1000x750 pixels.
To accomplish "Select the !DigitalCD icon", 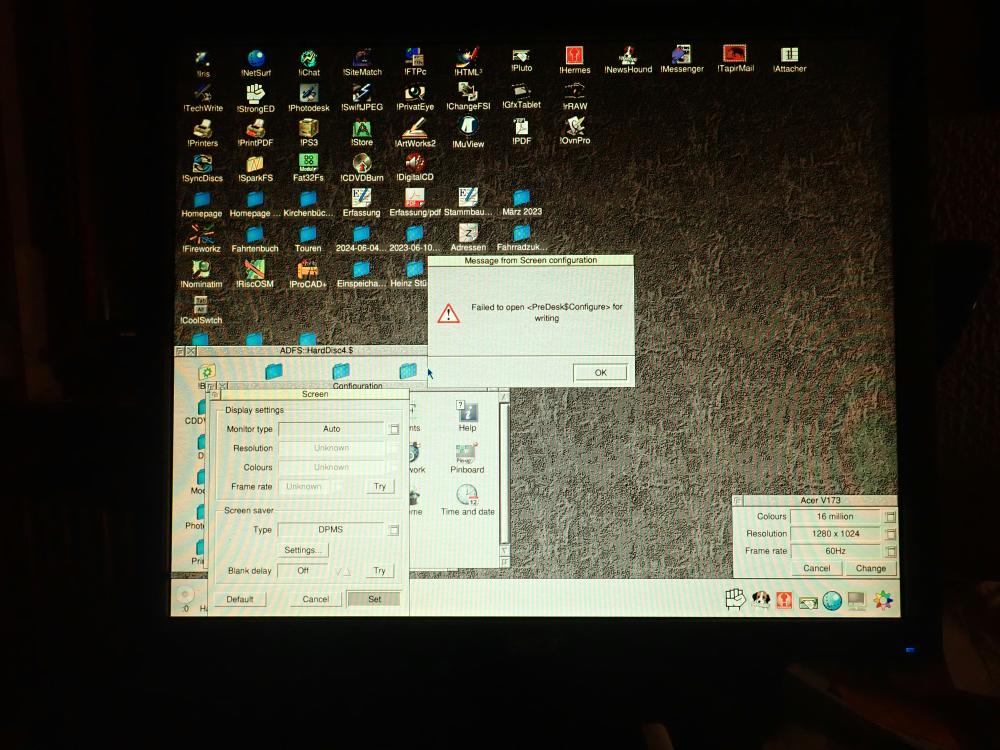I will click(415, 168).
